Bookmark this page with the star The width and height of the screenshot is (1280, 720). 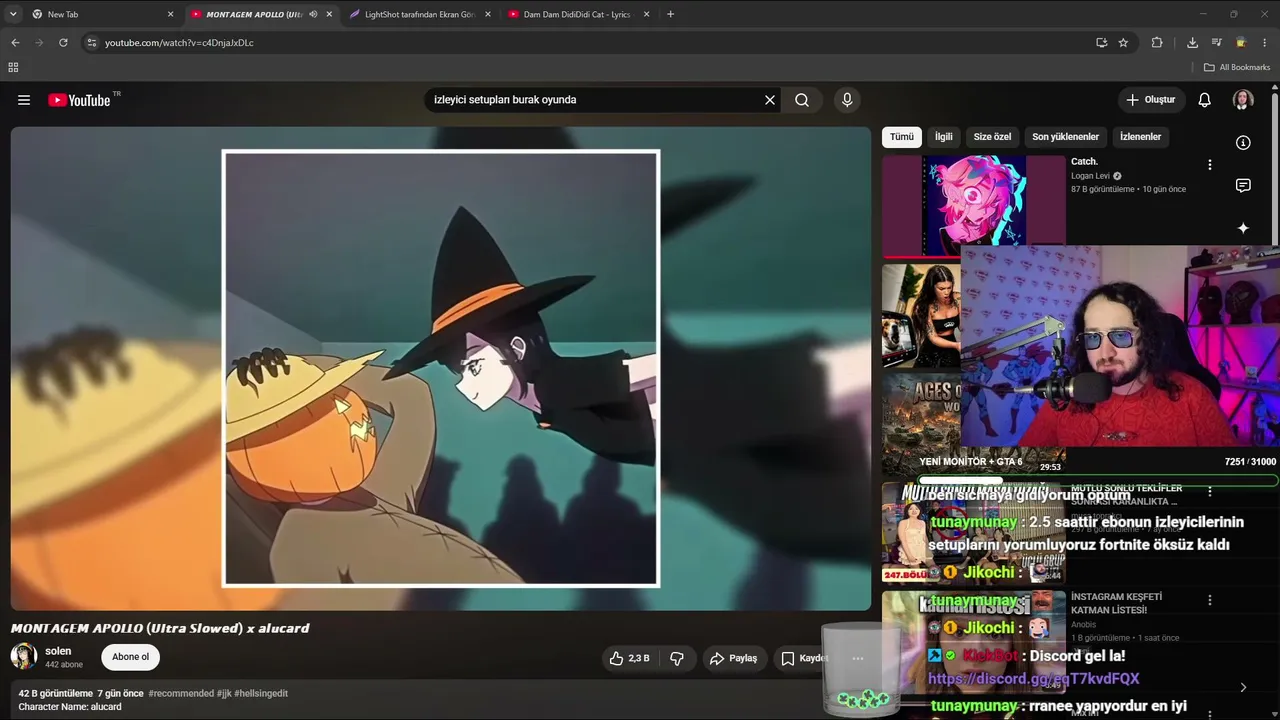[x=1123, y=43]
